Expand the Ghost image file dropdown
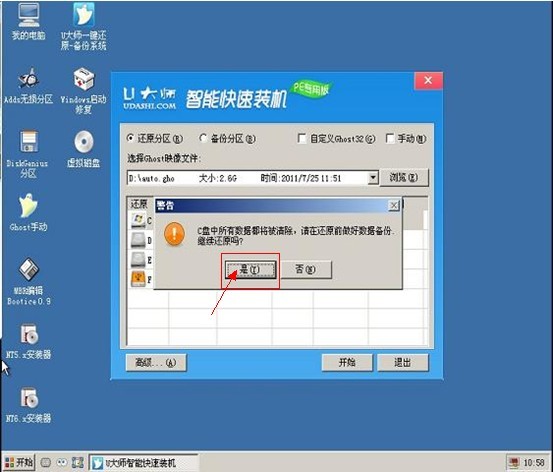 pos(373,178)
